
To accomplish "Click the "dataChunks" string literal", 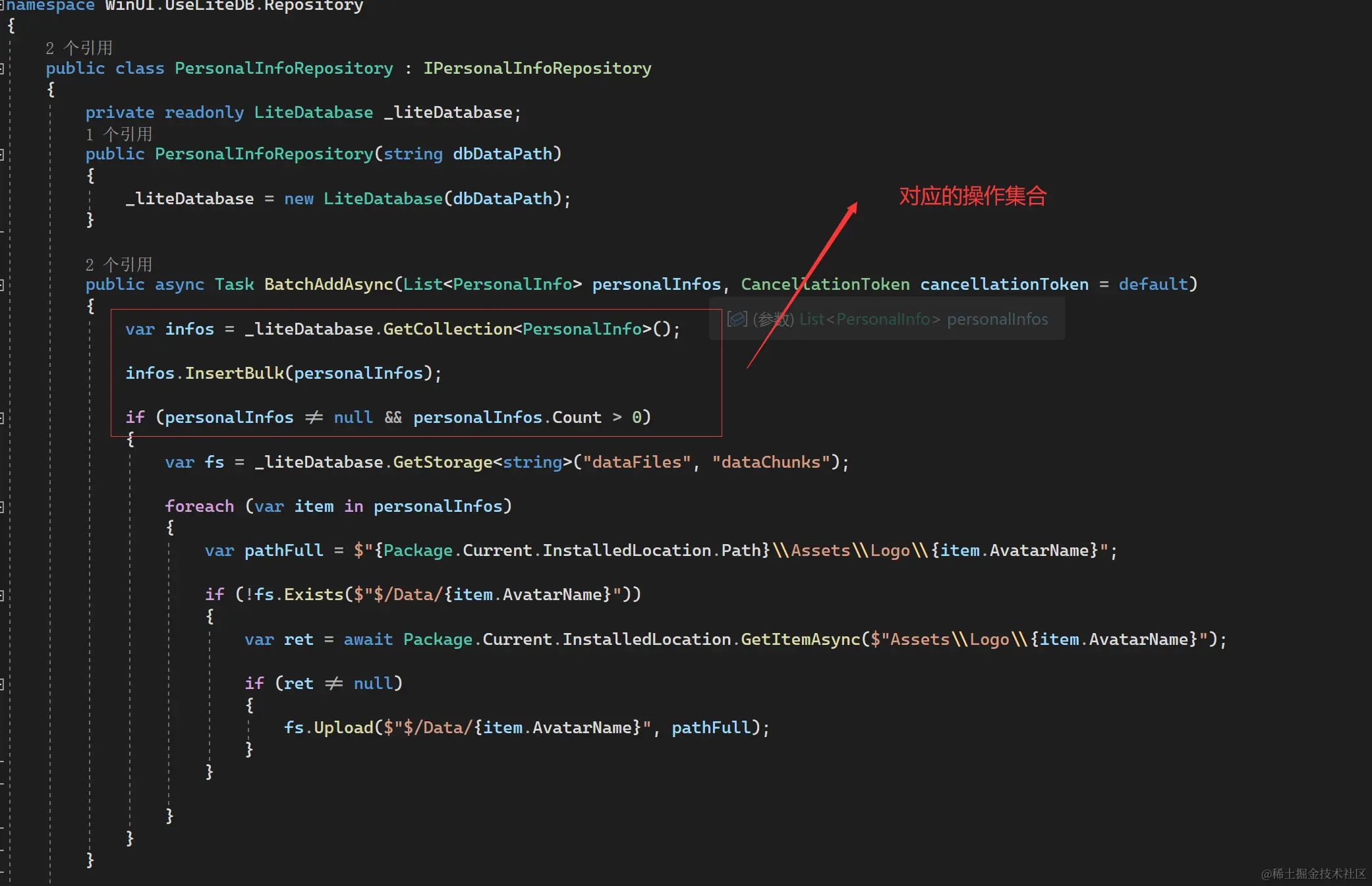I will point(770,462).
